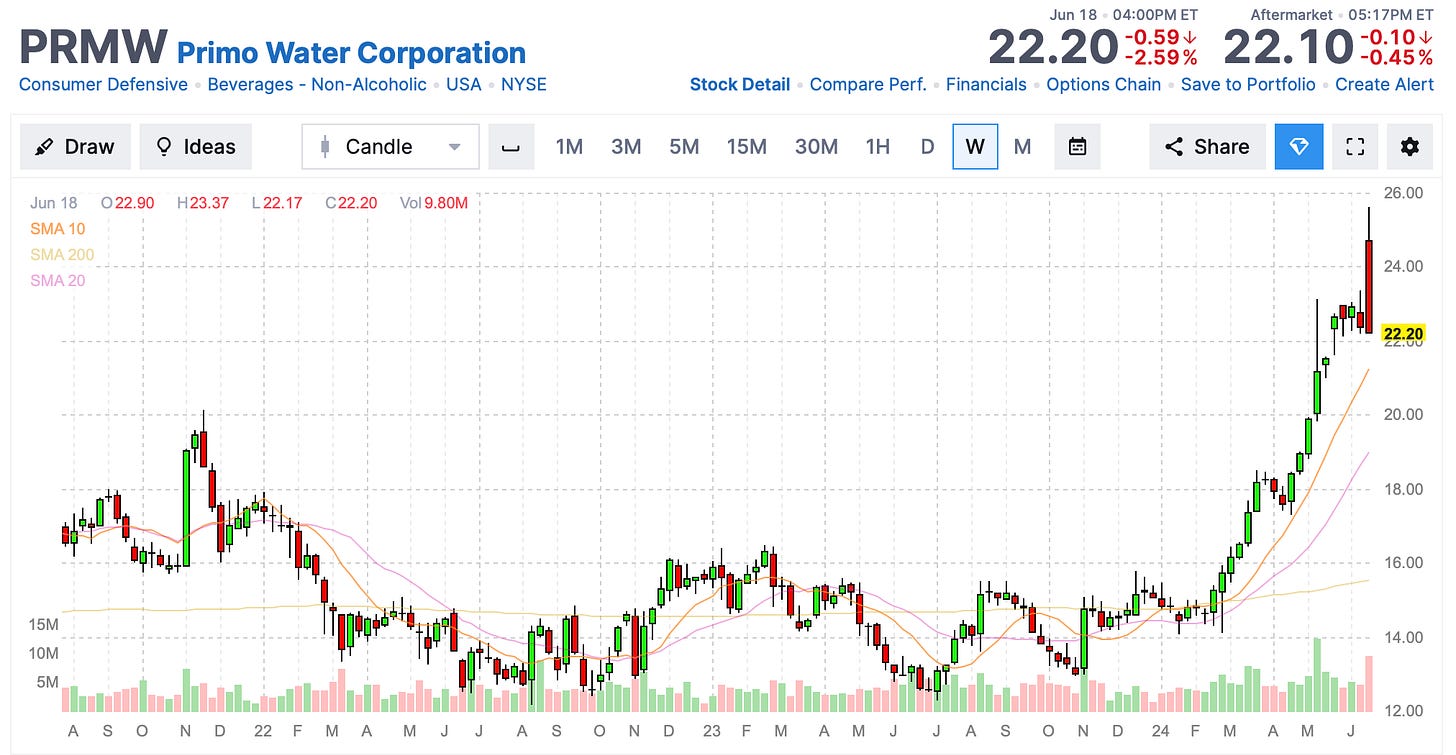This screenshot has height=755, width=1456.
Task: Switch to Daily (D) timeframe
Action: pyautogui.click(x=927, y=147)
